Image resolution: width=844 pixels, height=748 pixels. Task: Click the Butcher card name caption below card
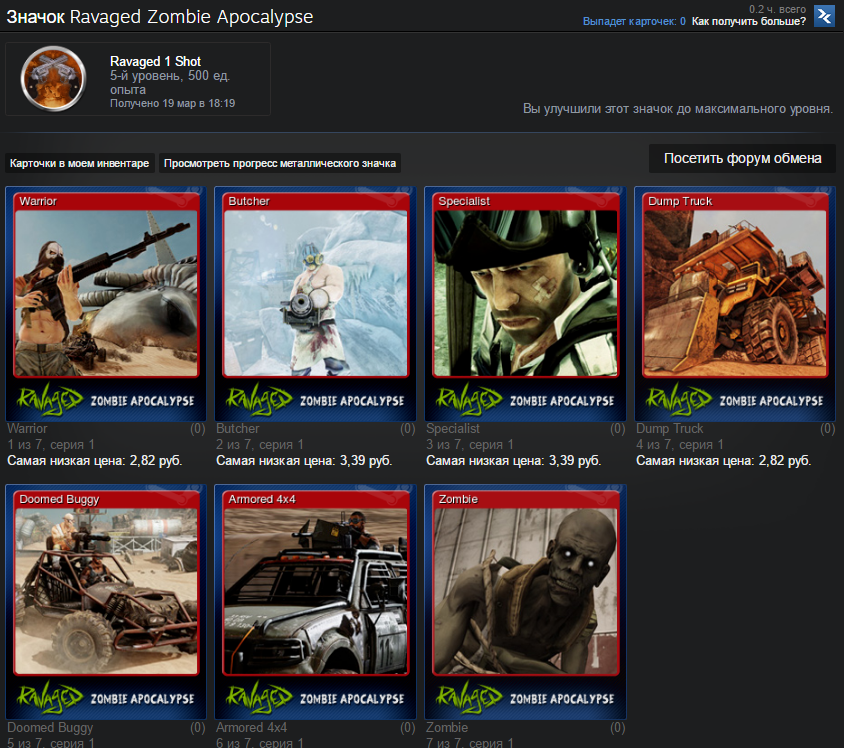pyautogui.click(x=237, y=428)
